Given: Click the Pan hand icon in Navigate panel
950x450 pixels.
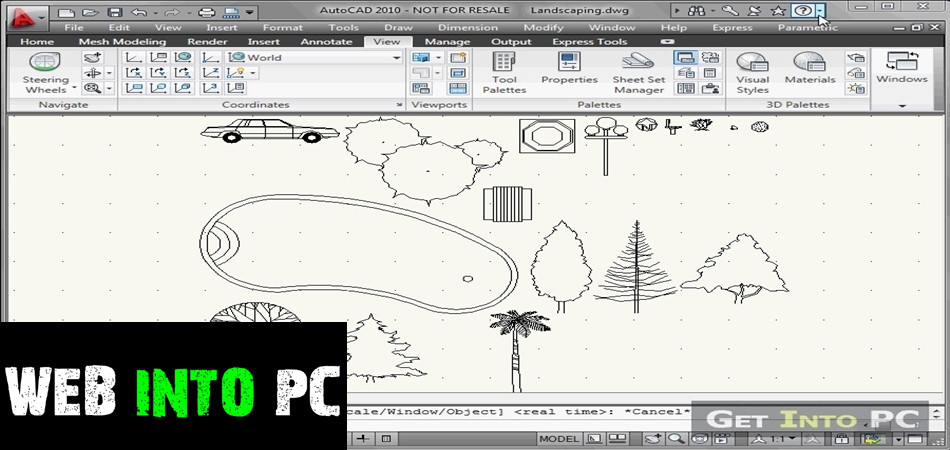Looking at the screenshot, I should coord(93,58).
